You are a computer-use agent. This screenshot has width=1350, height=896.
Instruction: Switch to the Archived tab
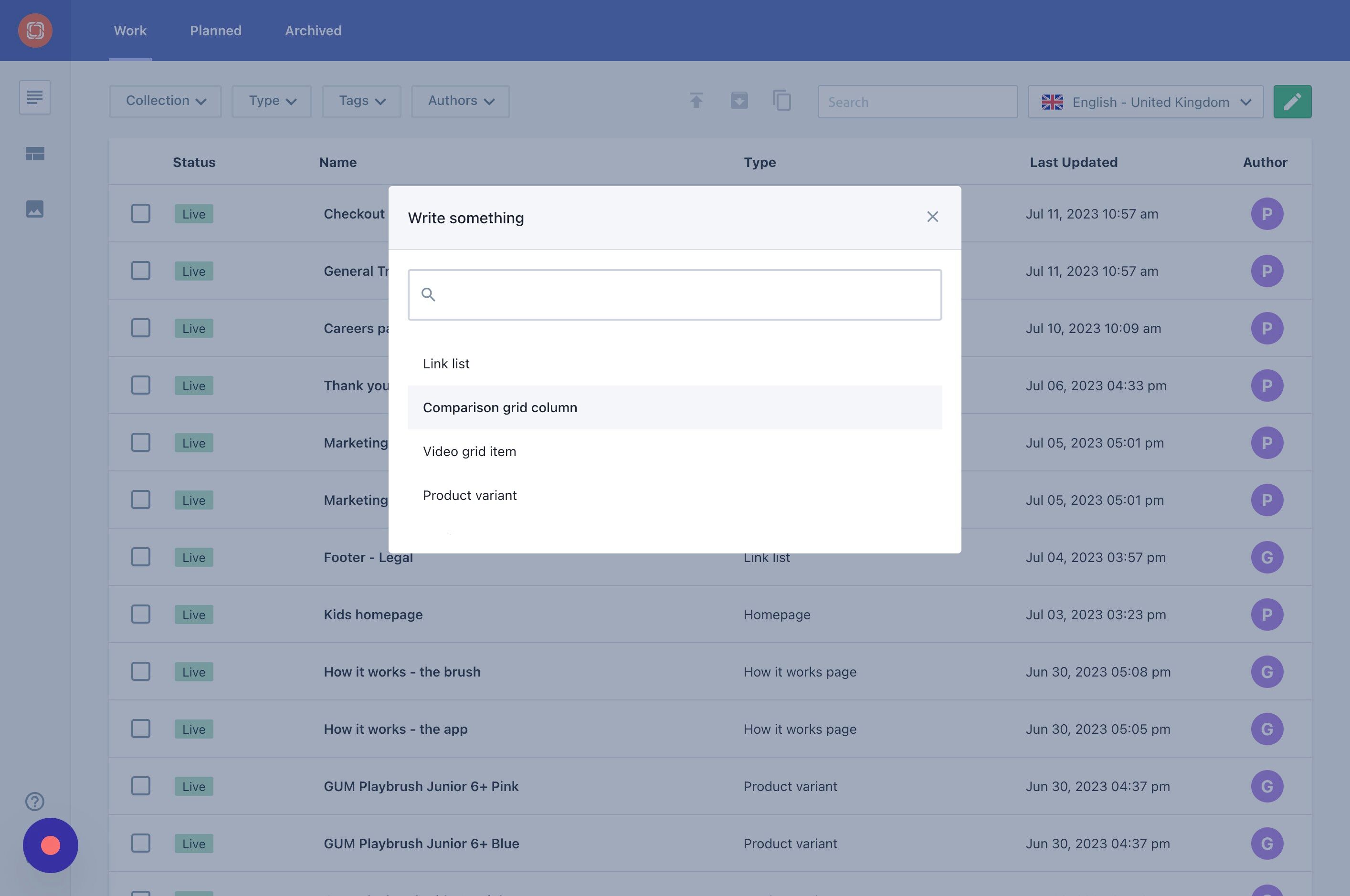pos(313,31)
